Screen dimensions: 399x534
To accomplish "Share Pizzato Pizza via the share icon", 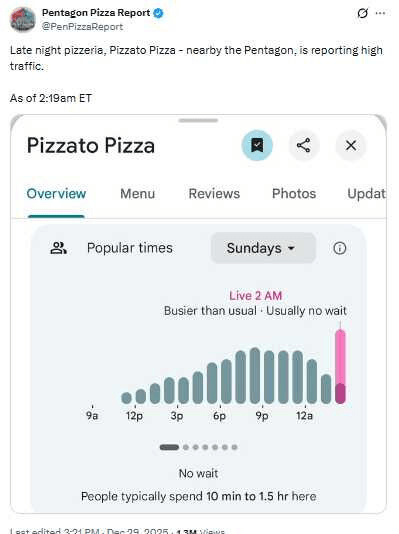I will pyautogui.click(x=303, y=145).
